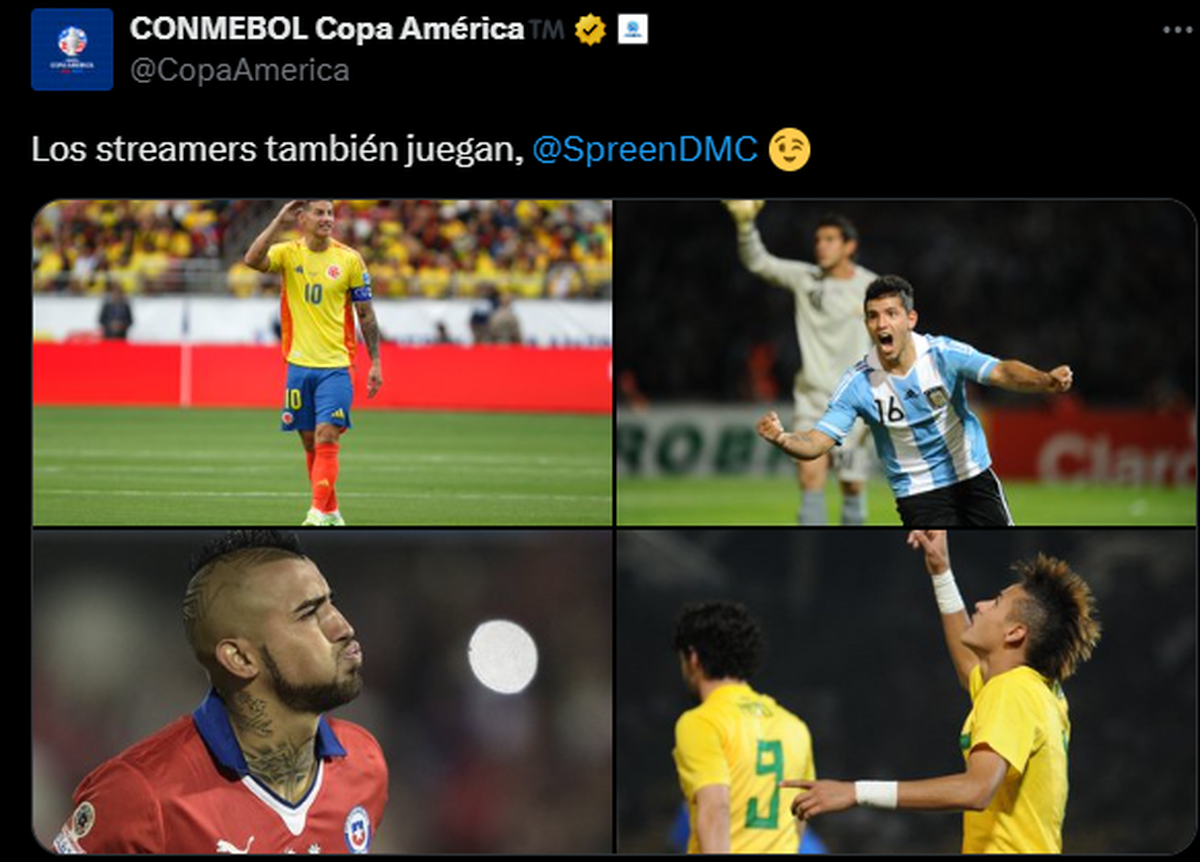Open the CONMEBOL Copa América display name

[326, 30]
